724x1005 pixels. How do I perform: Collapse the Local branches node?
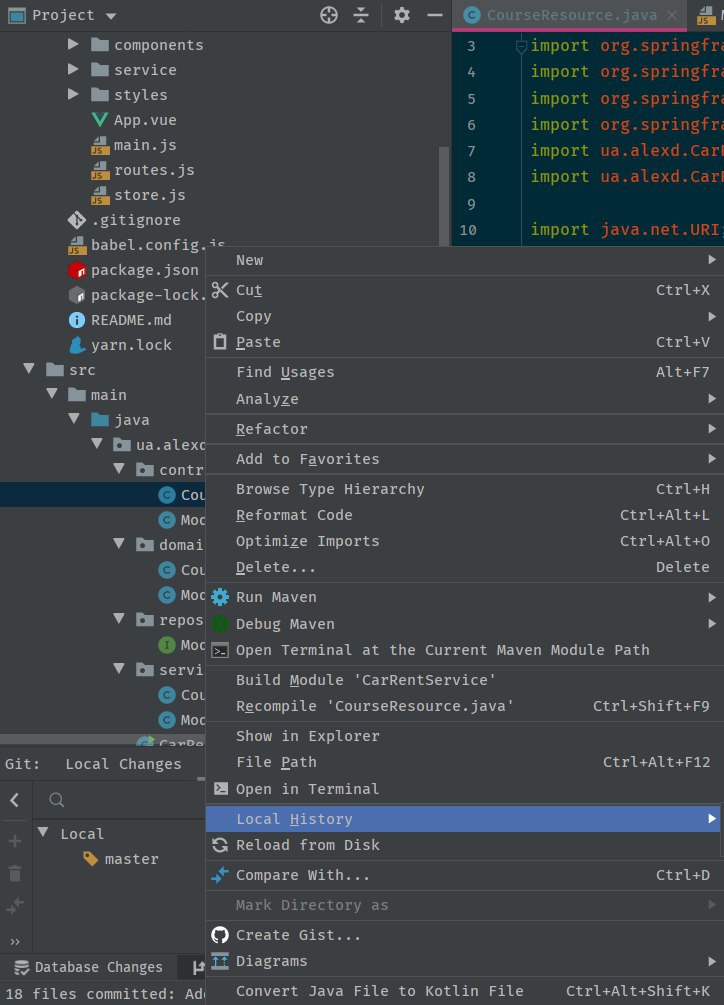(x=43, y=833)
